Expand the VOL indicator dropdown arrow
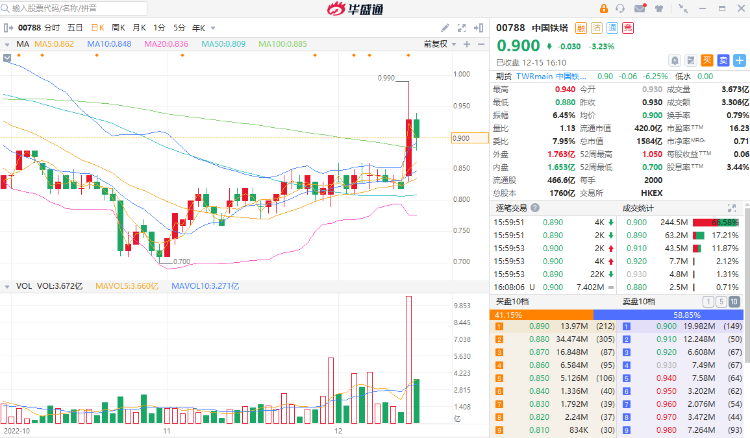 [x=7, y=286]
